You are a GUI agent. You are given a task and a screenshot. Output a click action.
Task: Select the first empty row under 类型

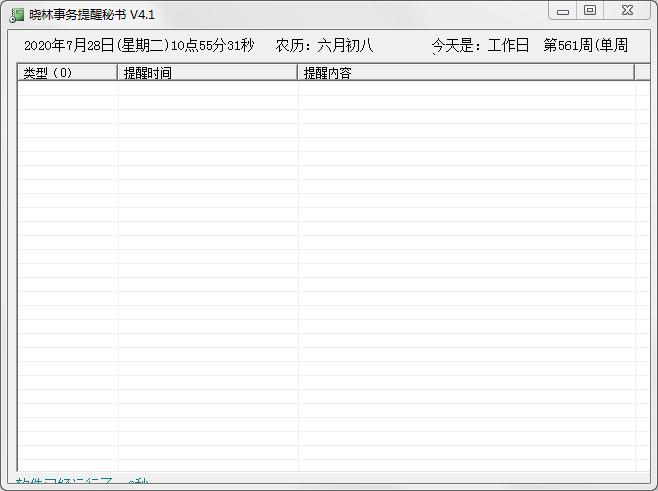tap(68, 88)
